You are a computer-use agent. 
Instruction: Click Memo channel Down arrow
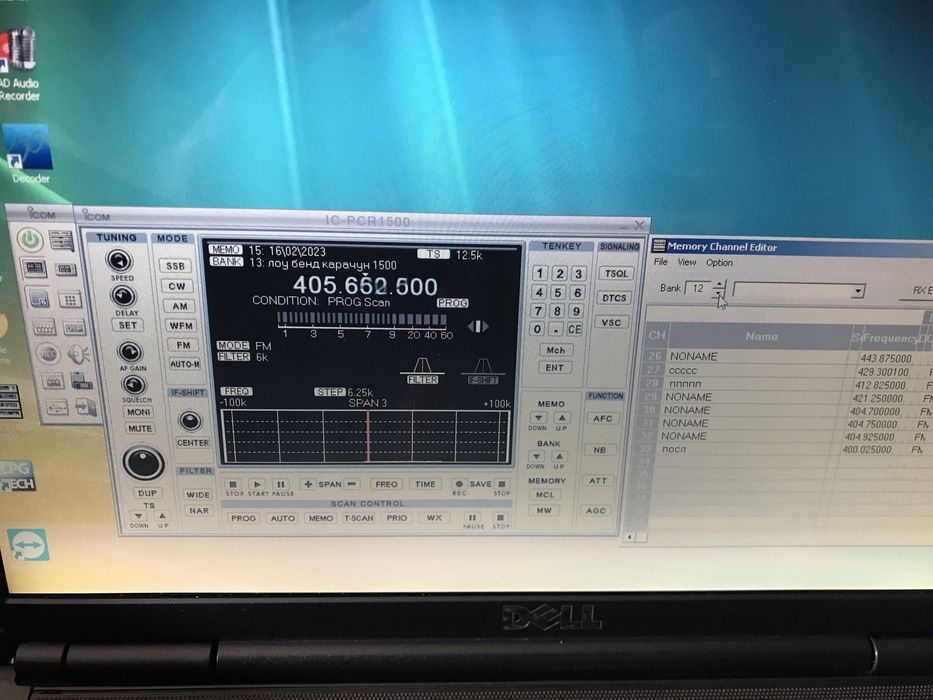point(538,418)
